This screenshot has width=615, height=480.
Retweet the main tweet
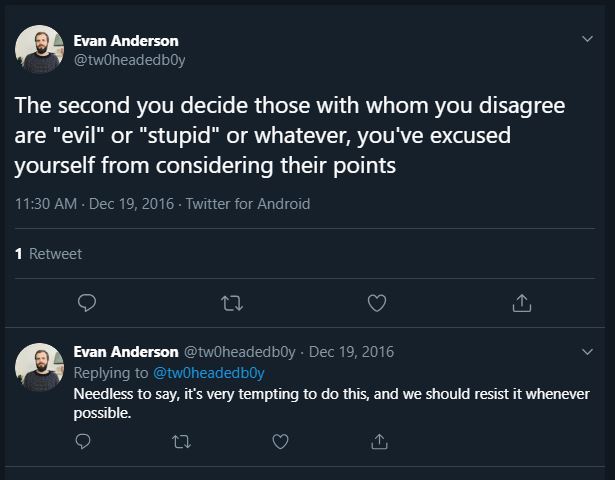(232, 301)
